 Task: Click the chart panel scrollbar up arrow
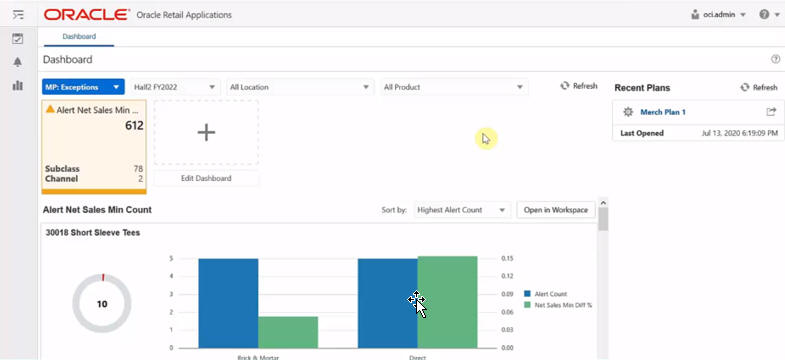point(603,203)
